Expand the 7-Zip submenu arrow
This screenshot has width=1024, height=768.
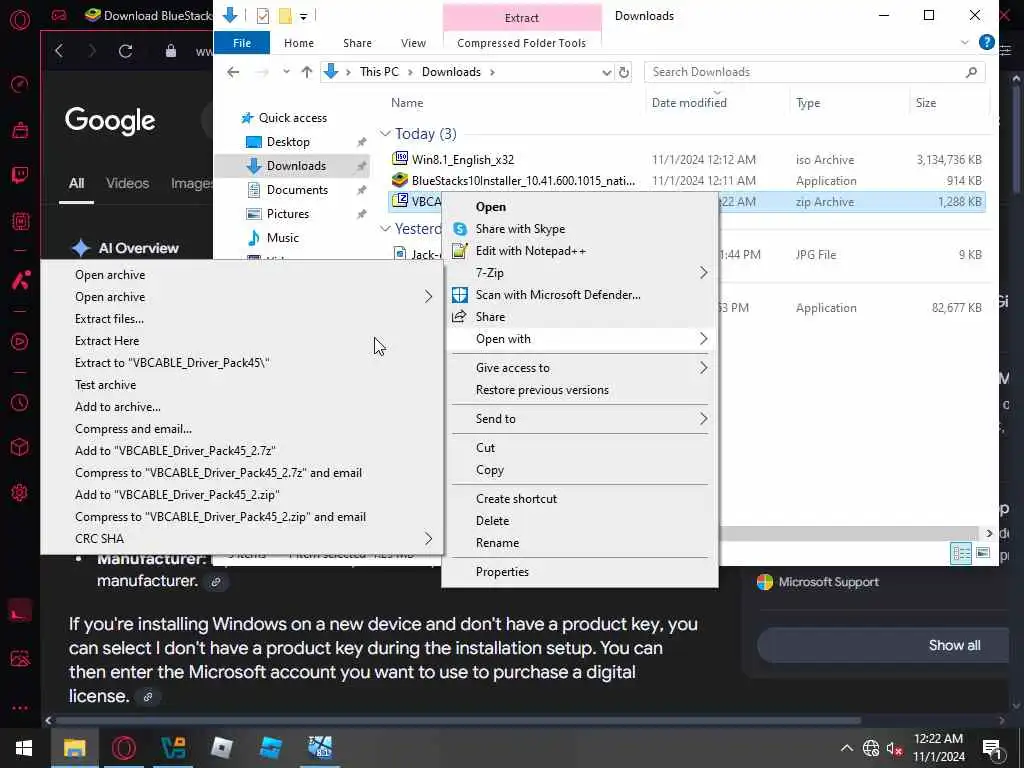click(703, 273)
